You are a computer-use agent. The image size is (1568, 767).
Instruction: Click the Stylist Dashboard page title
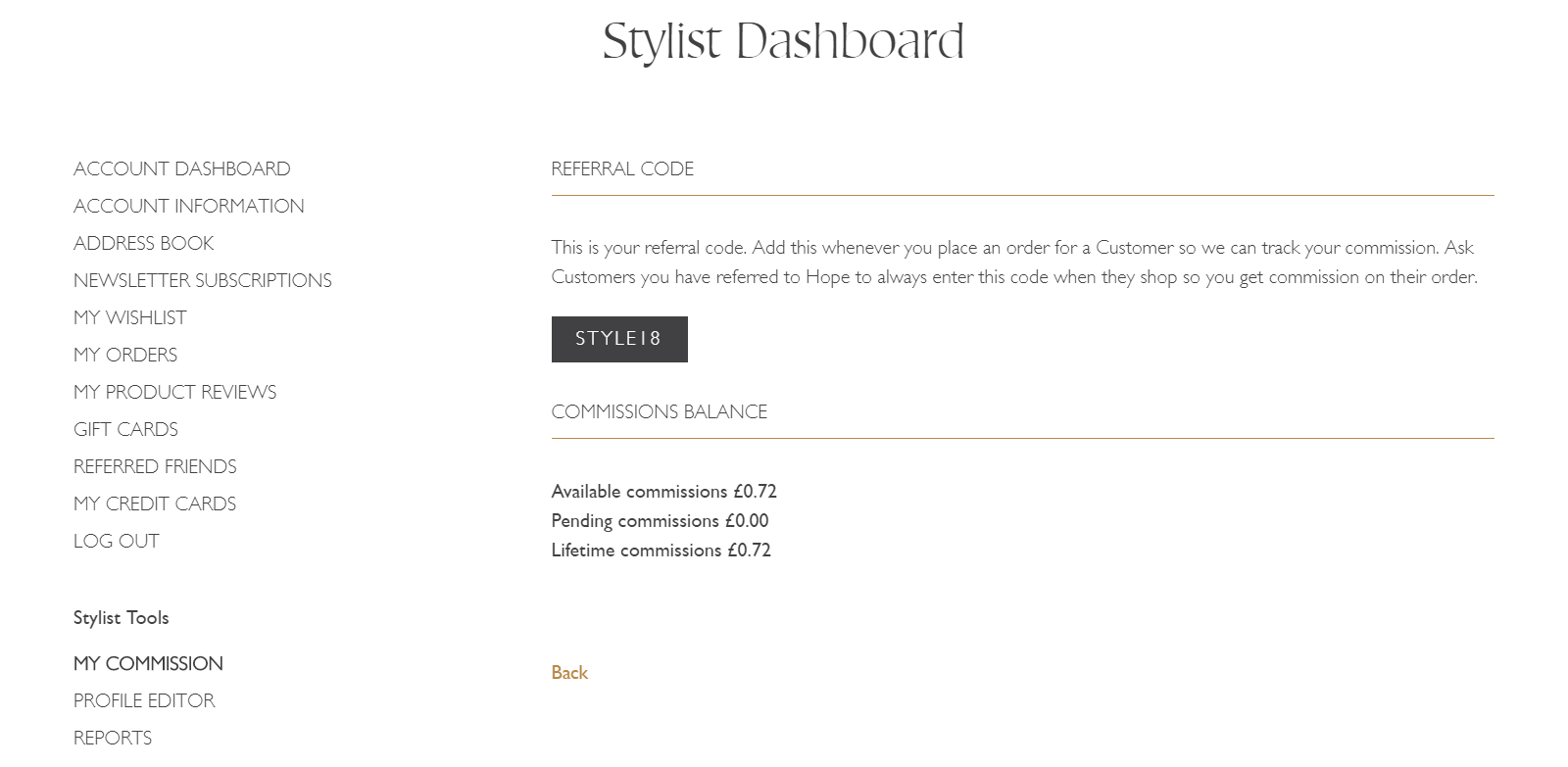(783, 41)
